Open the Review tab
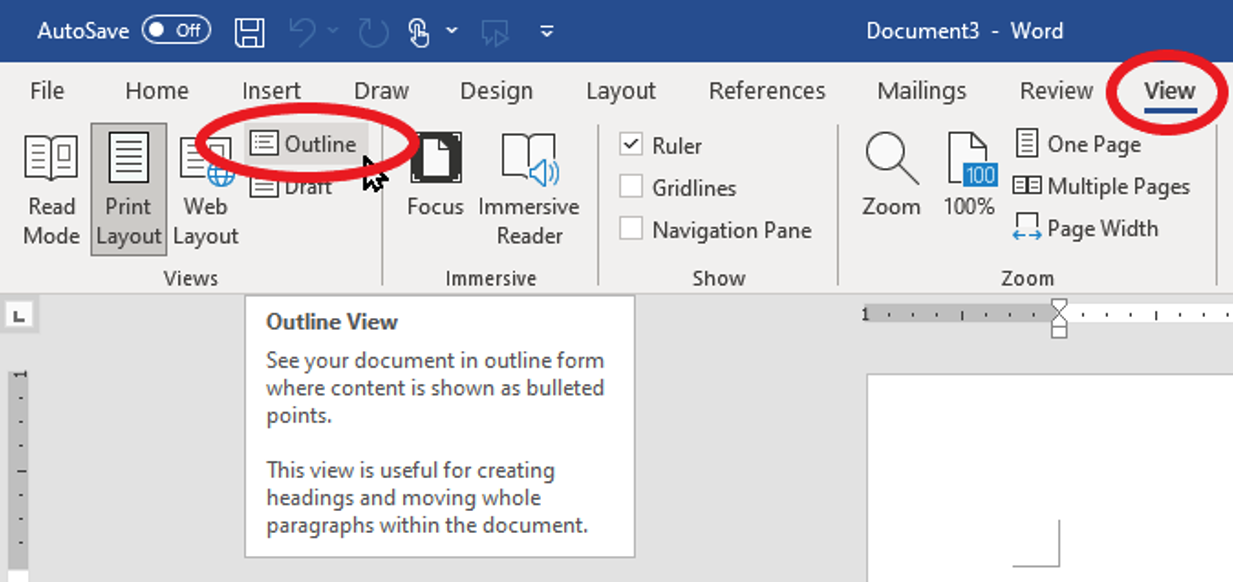1233x582 pixels. [1056, 91]
